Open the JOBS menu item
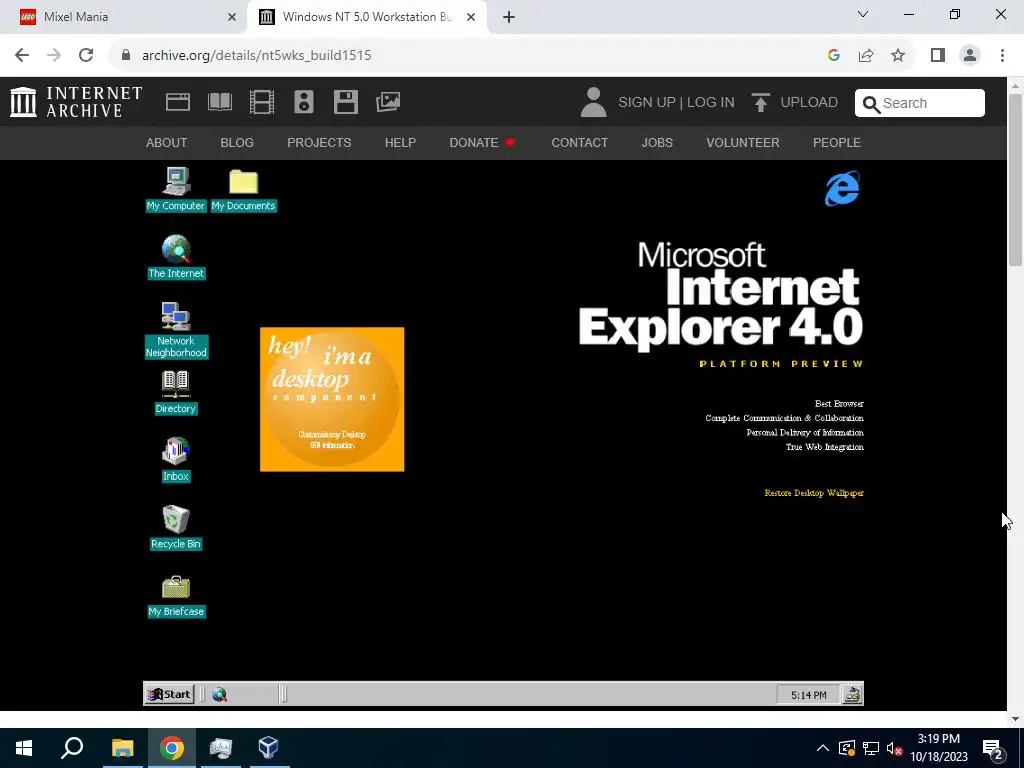1024x768 pixels. pos(657,142)
